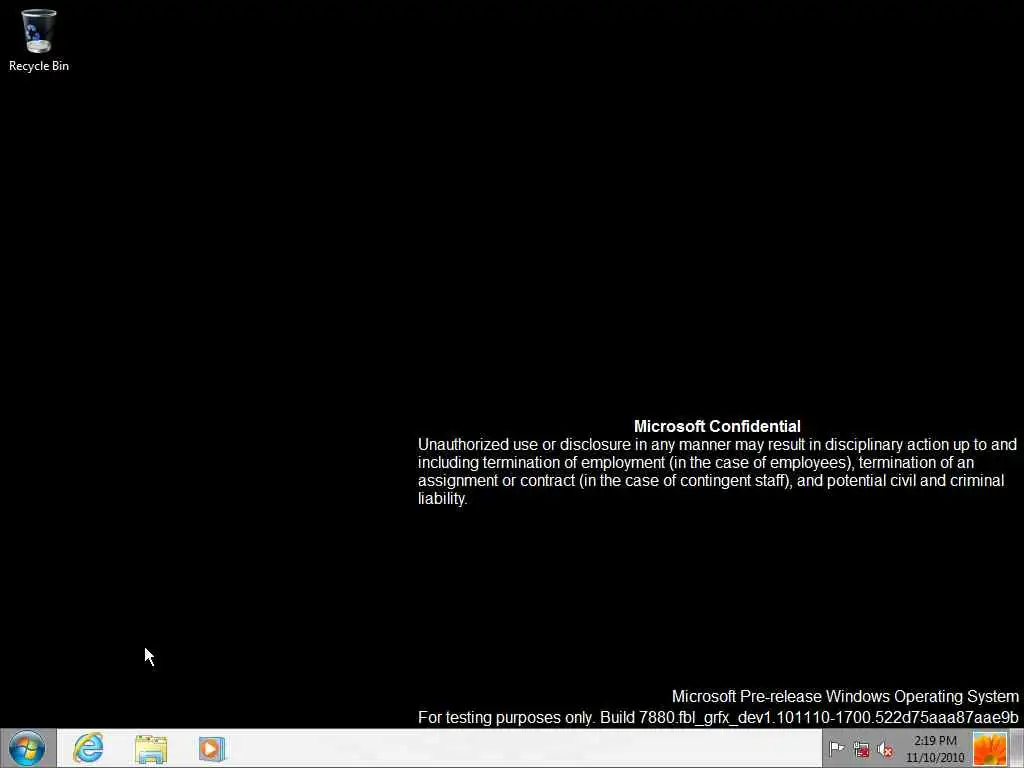Open the Start menu orb
This screenshot has height=768, width=1024.
pos(27,748)
